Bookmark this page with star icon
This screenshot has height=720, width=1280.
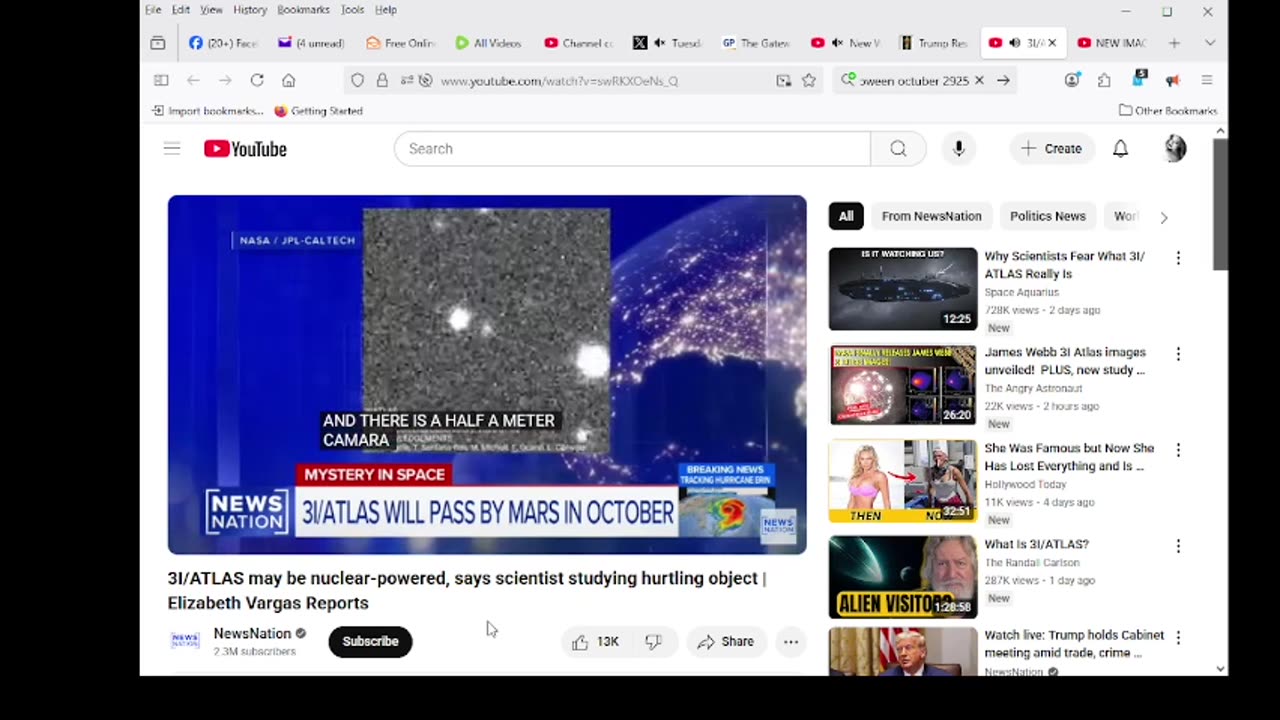pos(809,80)
